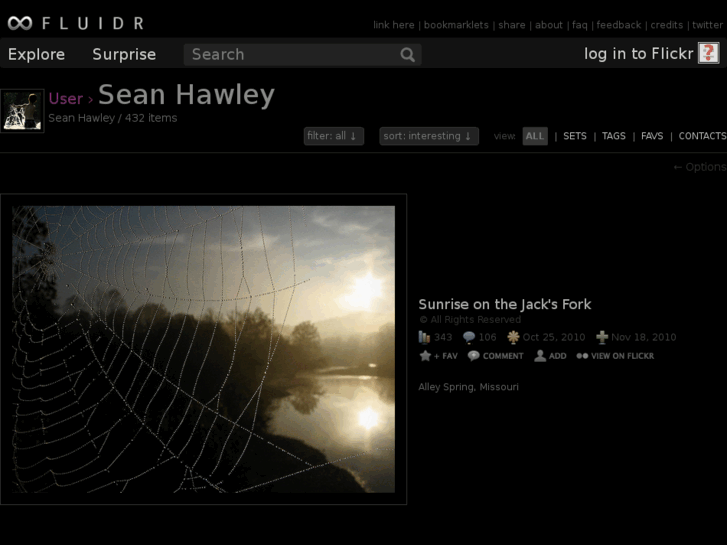Click the comments bubble icon showing 106
This screenshot has width=727, height=545.
click(469, 337)
